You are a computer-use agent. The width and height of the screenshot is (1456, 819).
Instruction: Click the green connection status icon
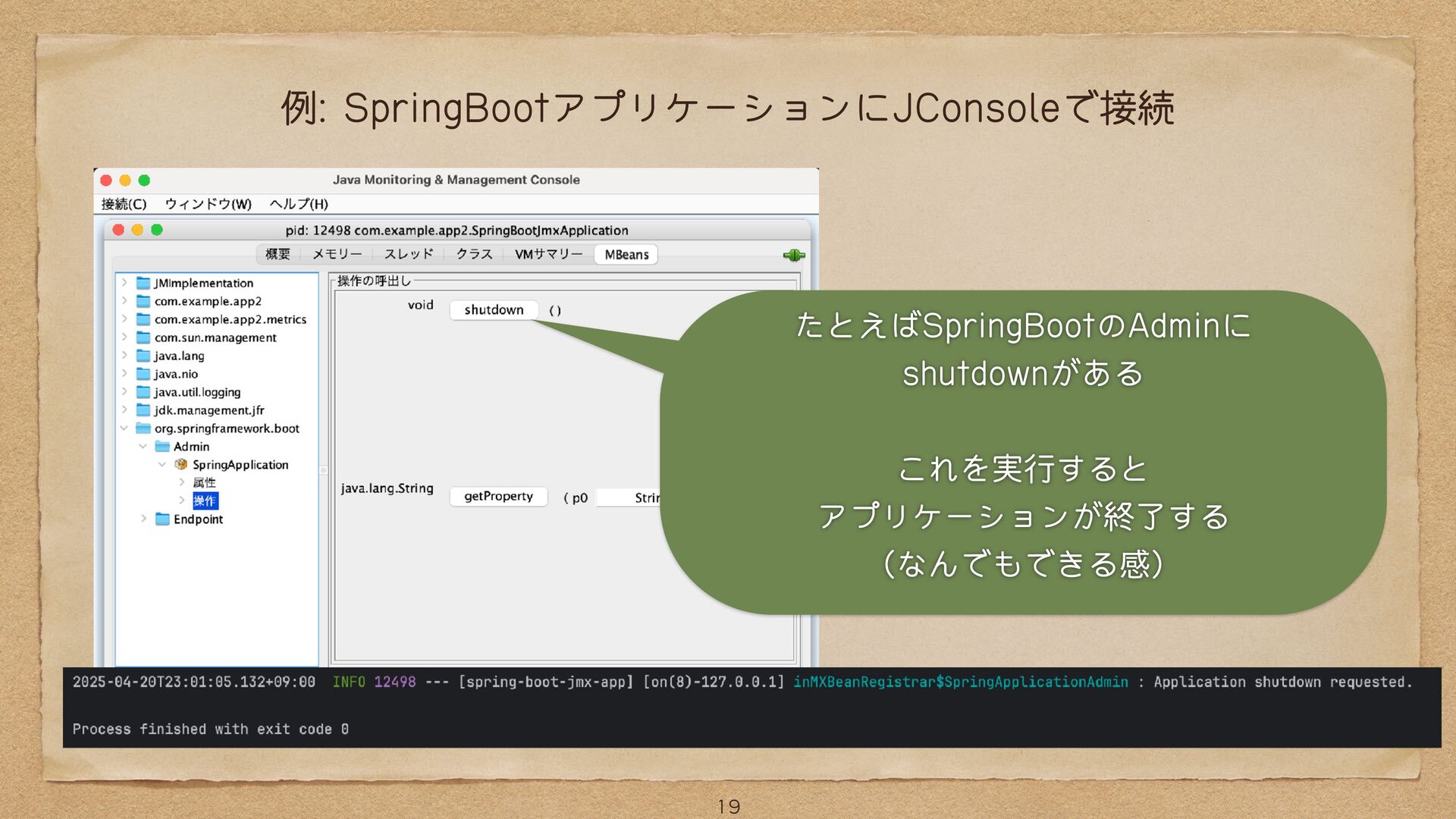(x=793, y=255)
